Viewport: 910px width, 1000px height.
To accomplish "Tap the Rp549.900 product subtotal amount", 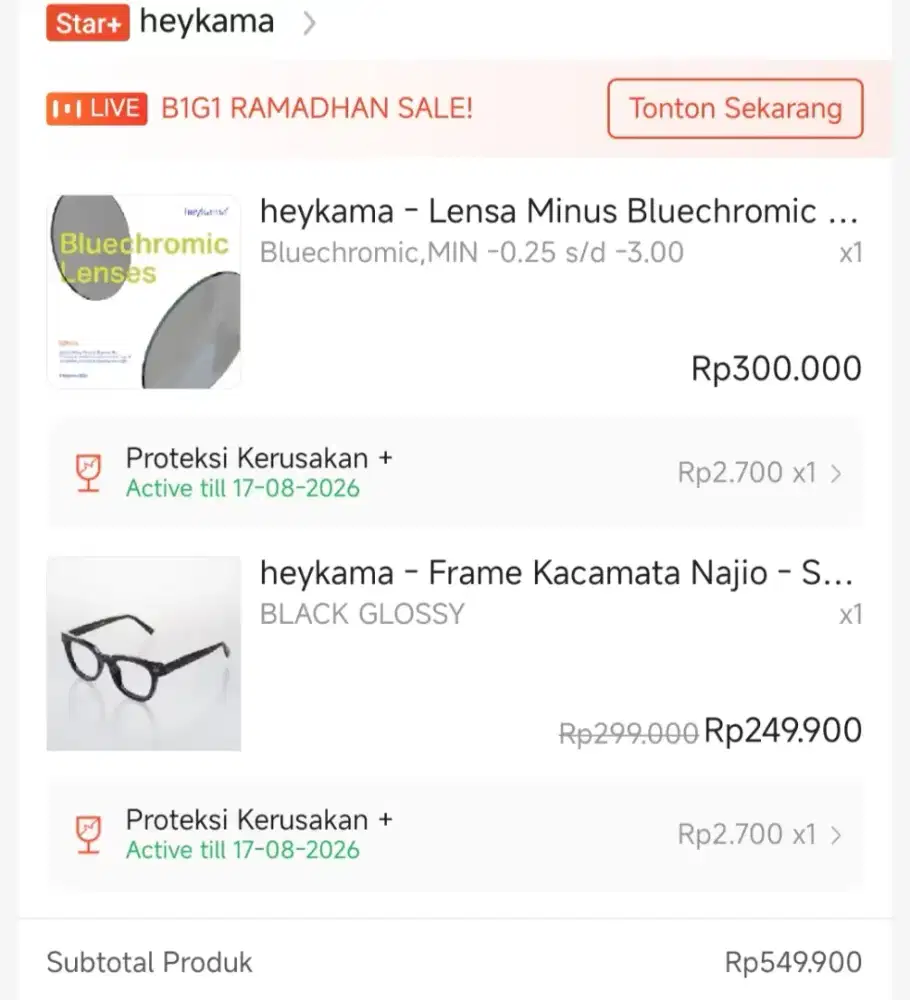I will click(793, 963).
